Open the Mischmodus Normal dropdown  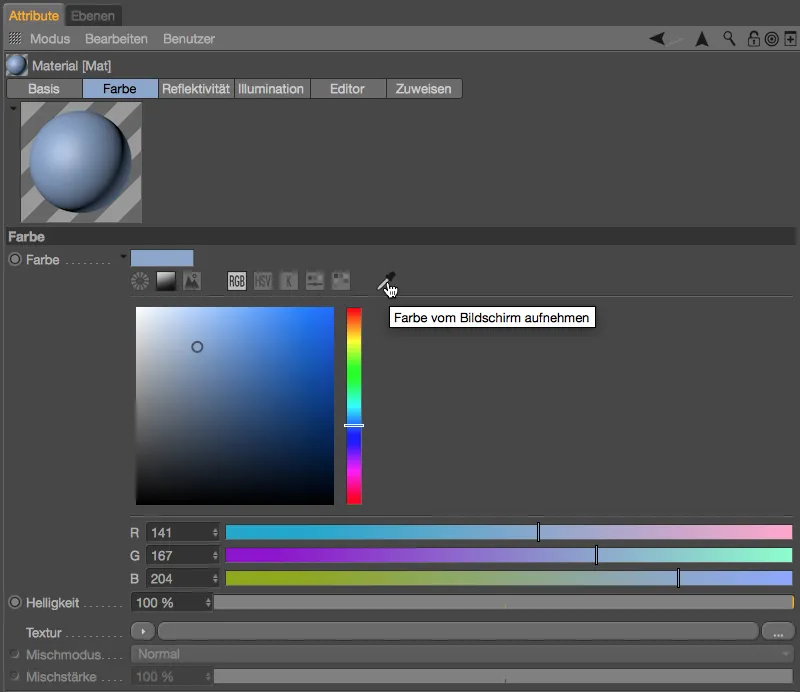(462, 654)
